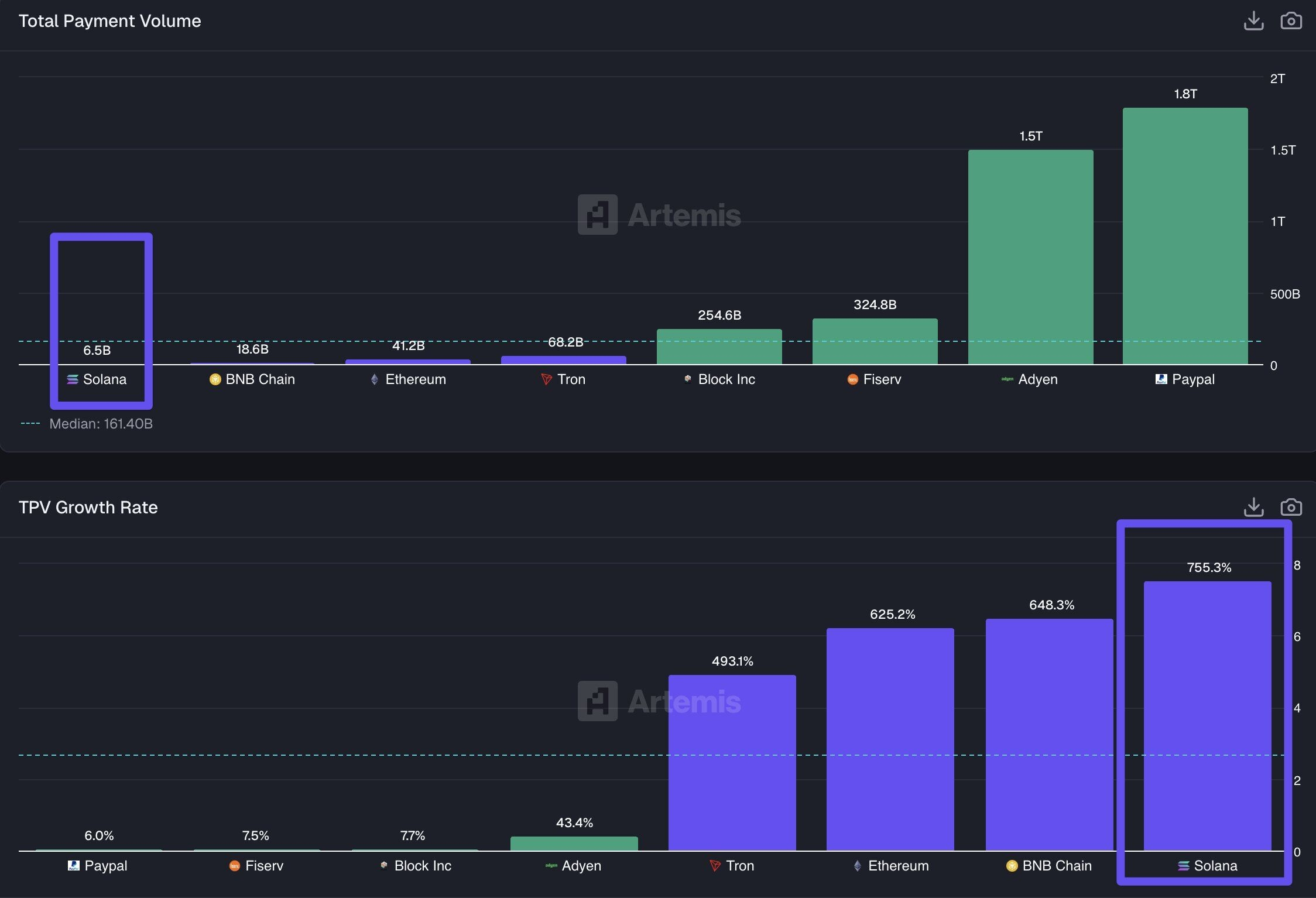1316x898 pixels.
Task: Click the Tron logo in the growth rate chart
Action: [715, 866]
